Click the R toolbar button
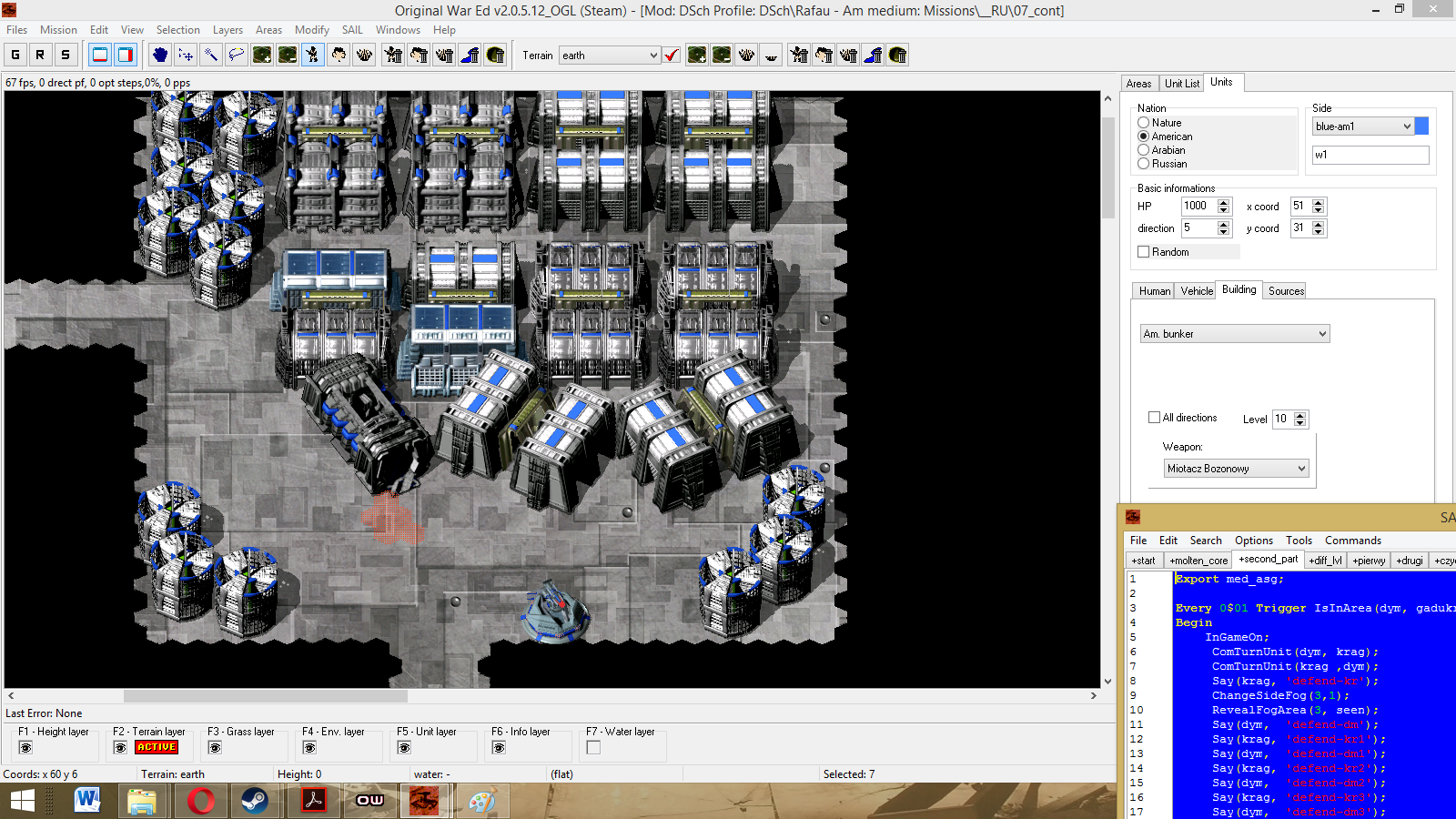Viewport: 1456px width, 819px height. (x=40, y=55)
